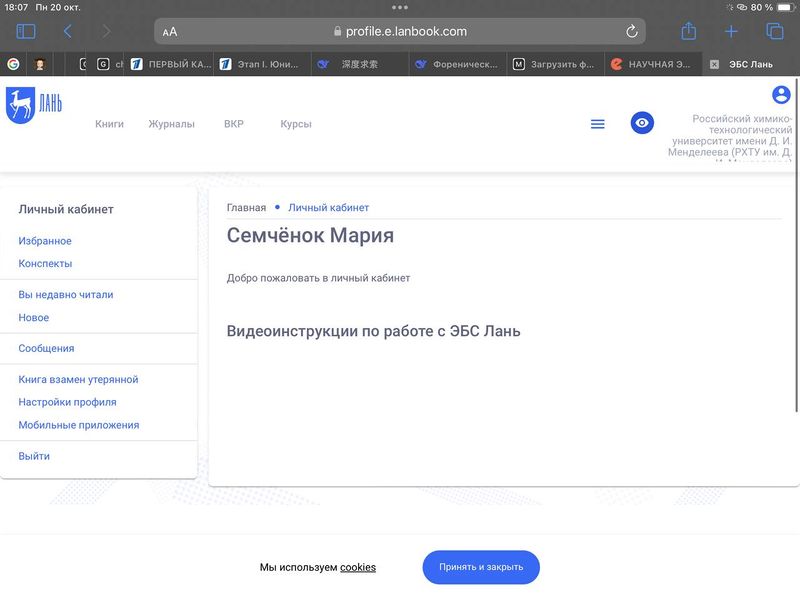Tap the Safari share icon
This screenshot has height=600, width=800.
click(688, 32)
